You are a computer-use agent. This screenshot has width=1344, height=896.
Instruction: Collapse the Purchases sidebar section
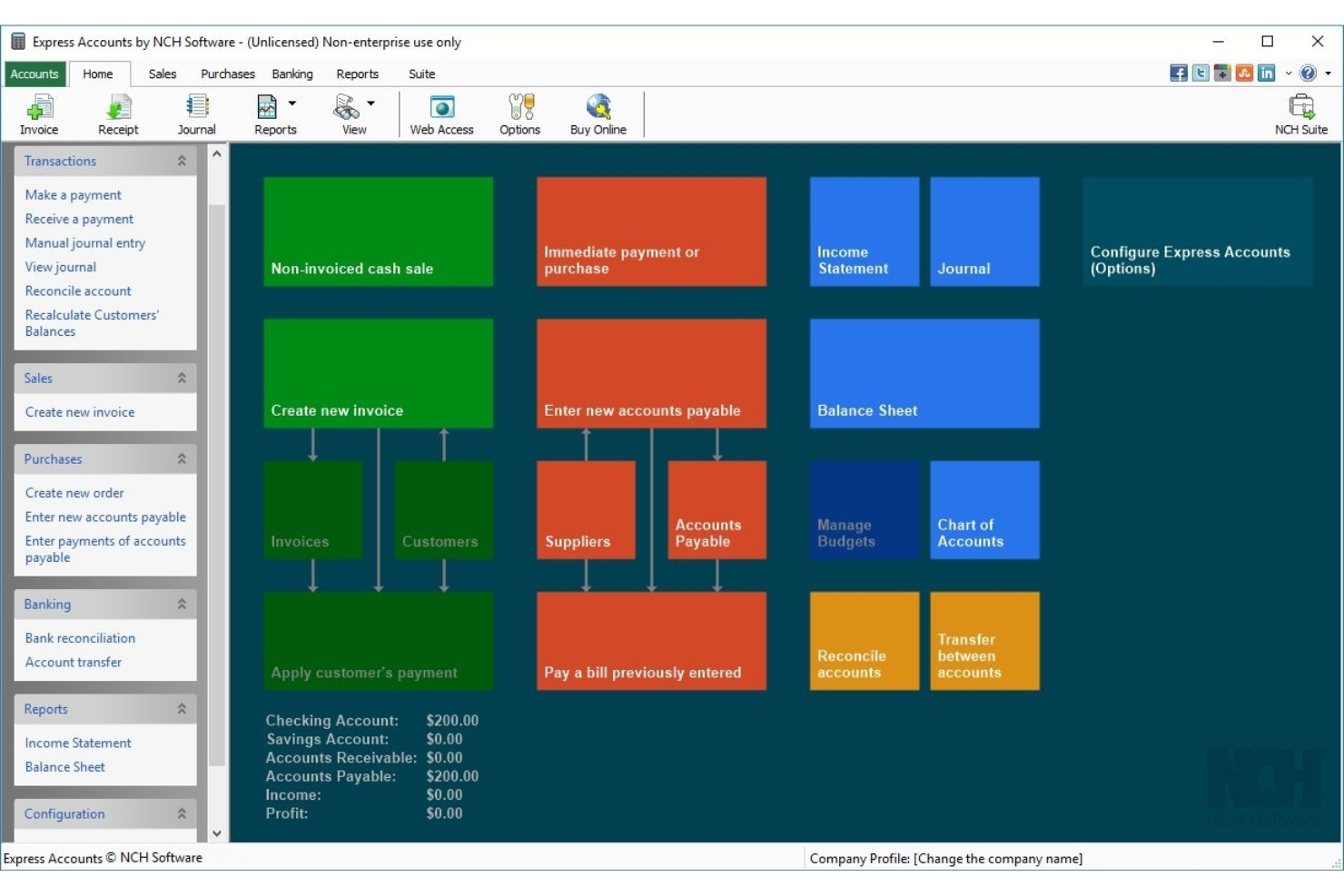(182, 458)
